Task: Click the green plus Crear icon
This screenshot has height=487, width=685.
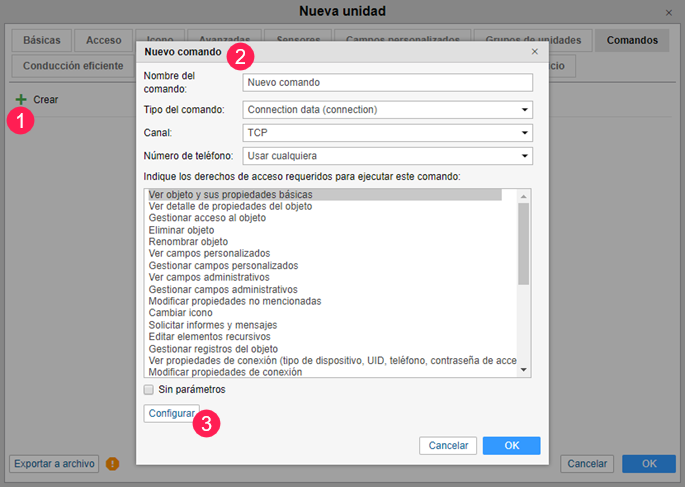Action: click(21, 100)
